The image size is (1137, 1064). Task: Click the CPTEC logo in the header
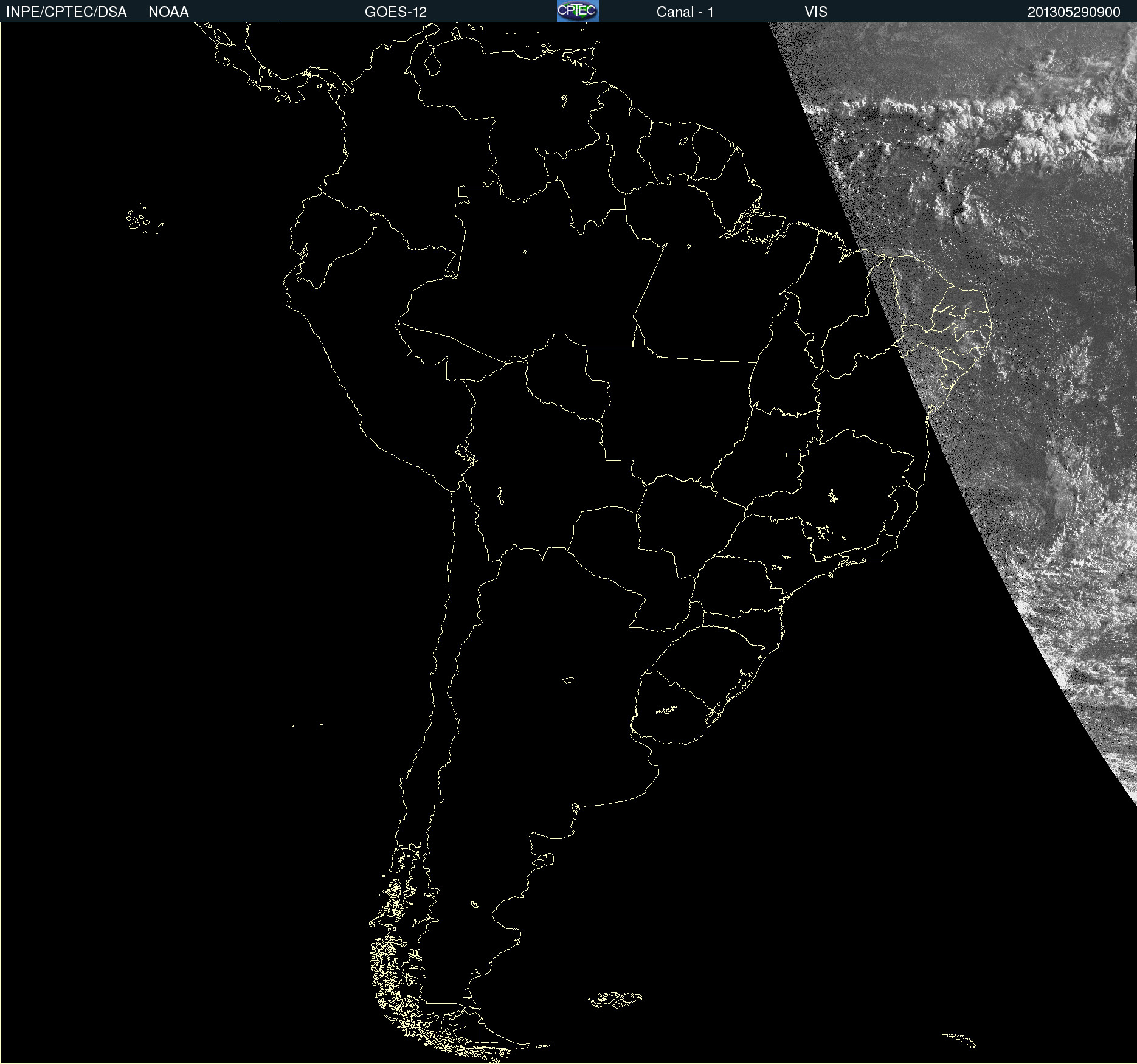pos(578,11)
